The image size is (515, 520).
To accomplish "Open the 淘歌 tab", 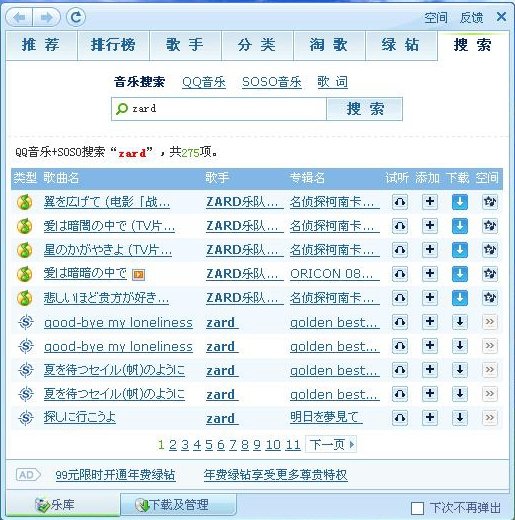I will point(329,45).
